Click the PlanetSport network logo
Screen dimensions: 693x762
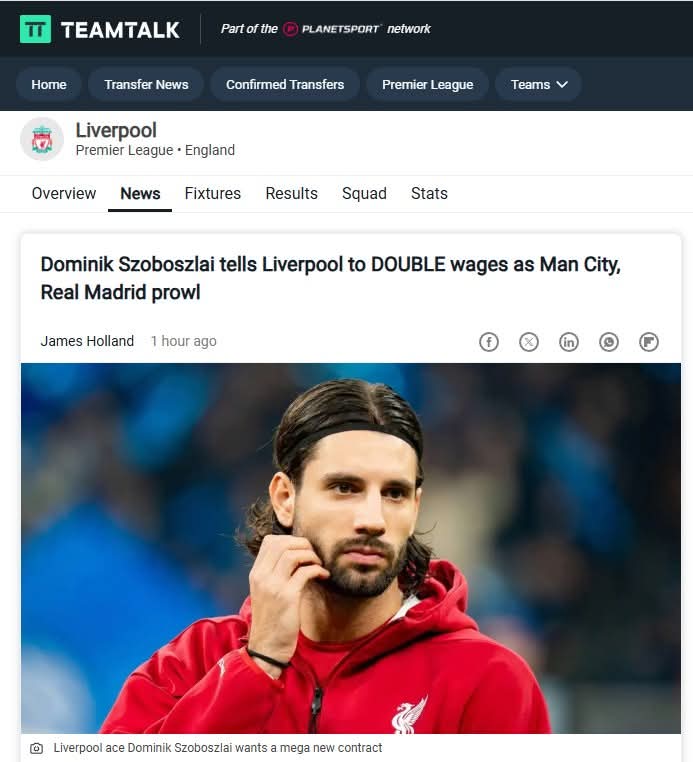click(x=332, y=29)
